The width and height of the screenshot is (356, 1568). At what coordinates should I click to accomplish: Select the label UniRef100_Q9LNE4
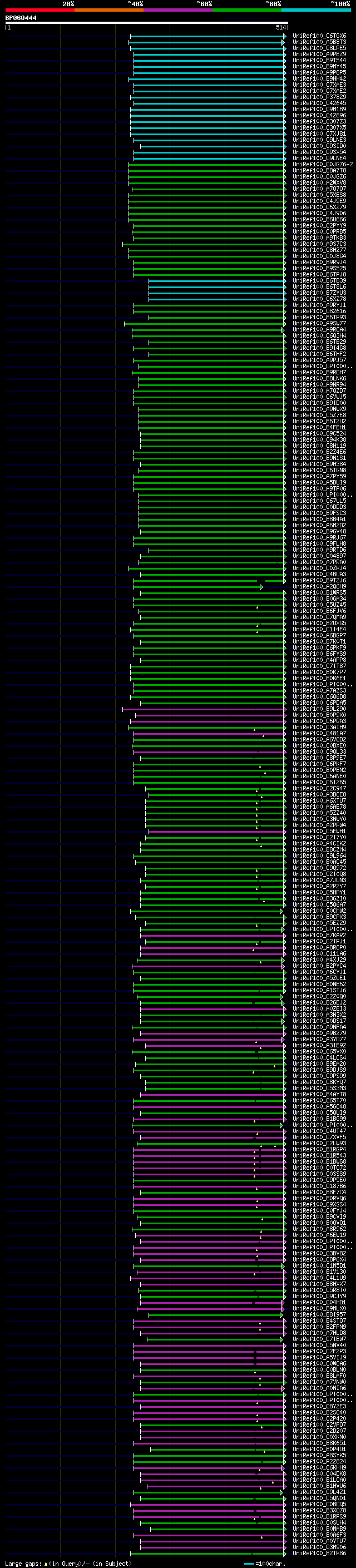click(x=319, y=159)
